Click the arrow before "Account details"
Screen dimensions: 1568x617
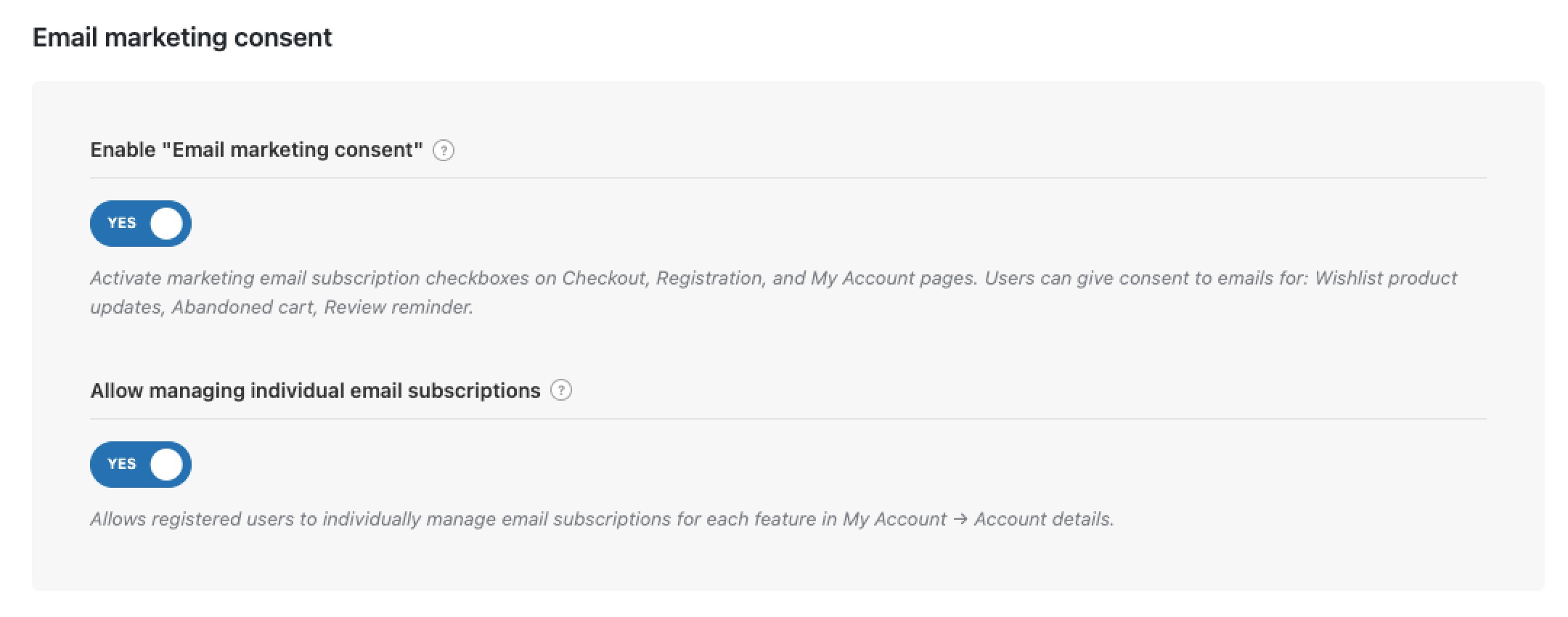960,520
